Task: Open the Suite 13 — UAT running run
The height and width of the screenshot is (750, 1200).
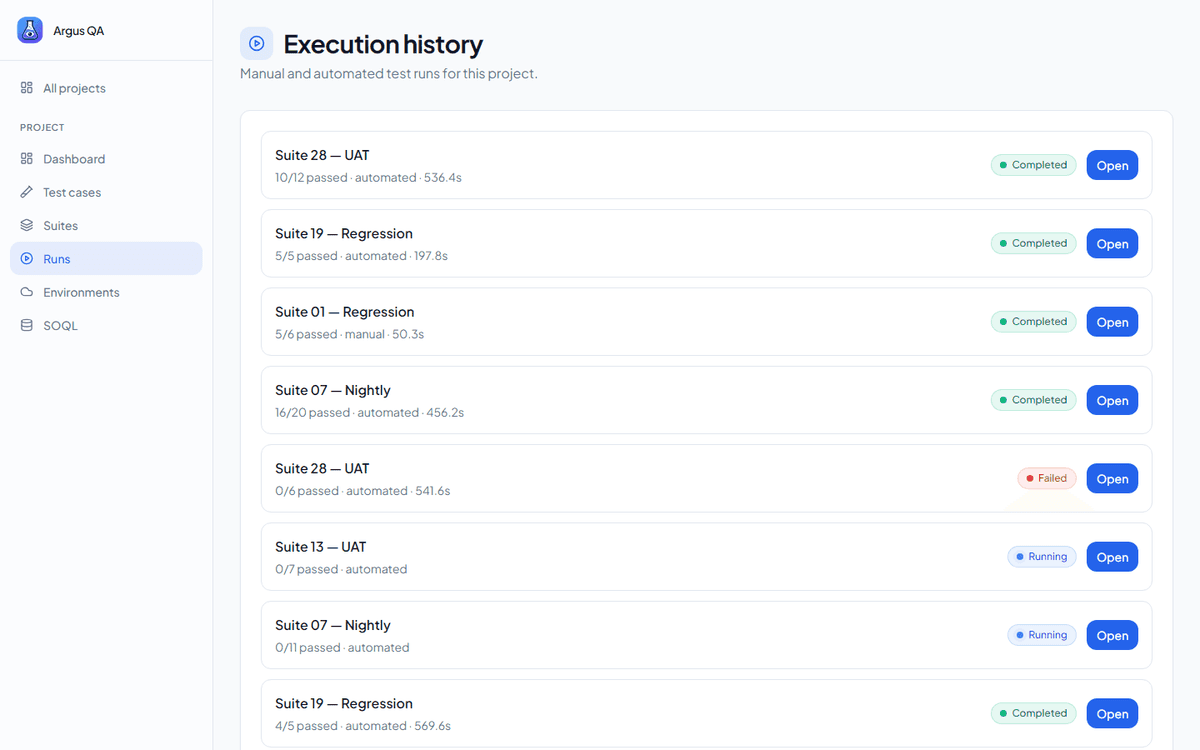Action: tap(1112, 557)
